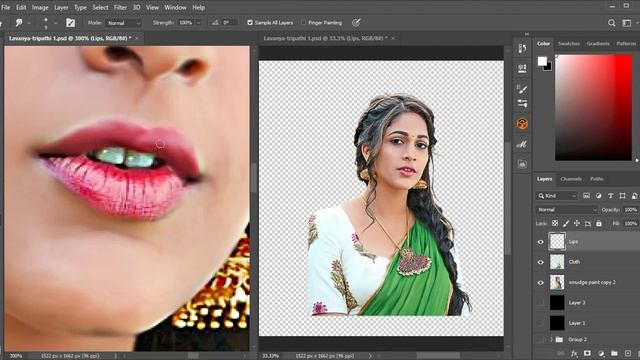Open the File menu
Screen dimensions: 640x360
tap(6, 7)
